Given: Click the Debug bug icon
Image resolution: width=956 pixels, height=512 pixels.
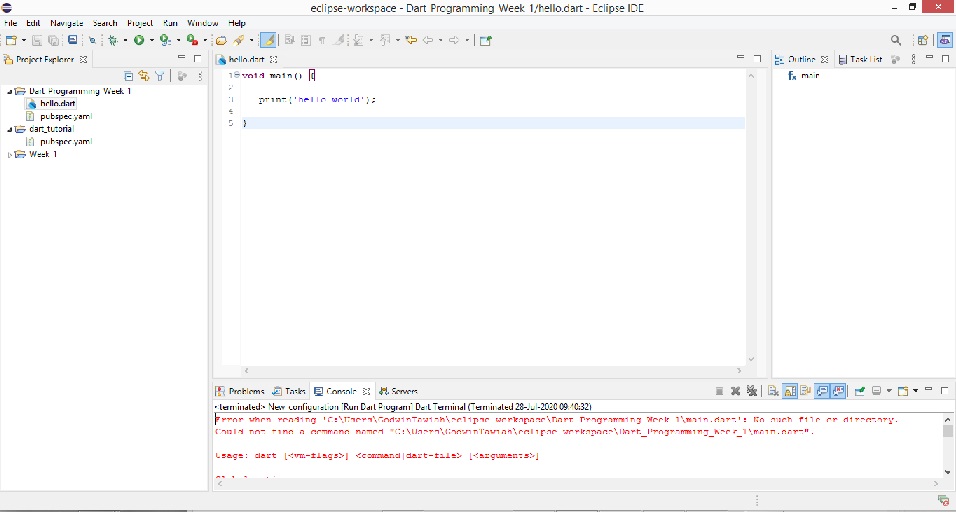Looking at the screenshot, I should click(x=112, y=40).
